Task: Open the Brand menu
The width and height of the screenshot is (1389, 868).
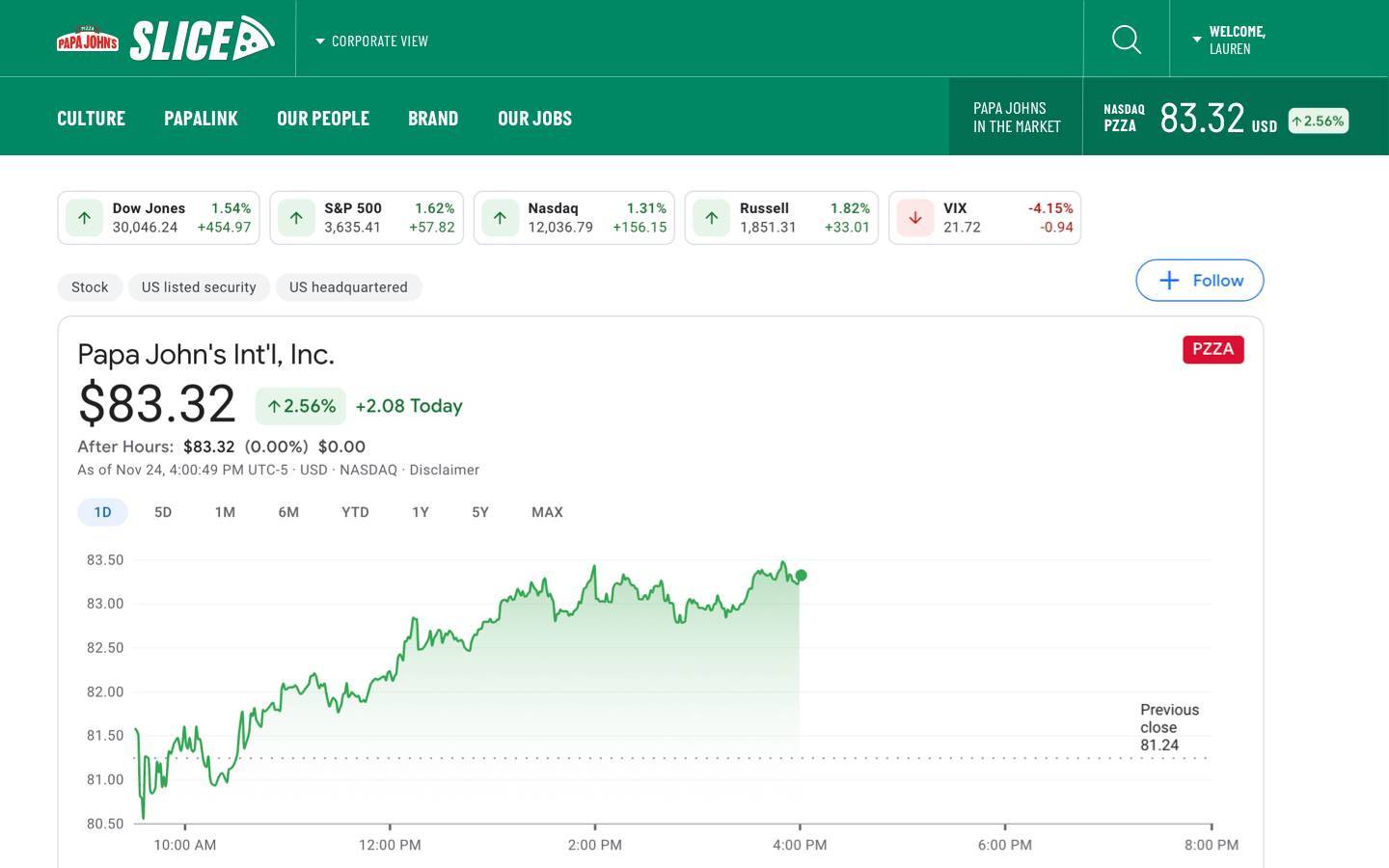Action: 433,118
